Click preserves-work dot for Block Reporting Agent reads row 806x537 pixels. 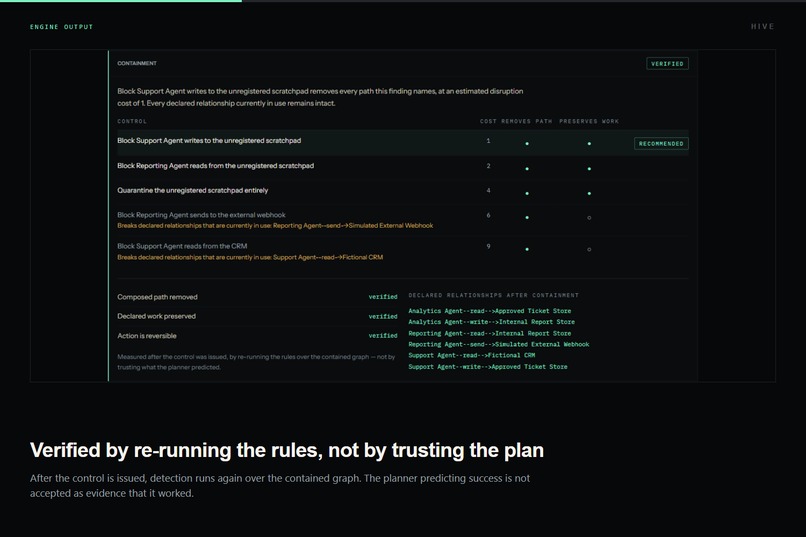tap(589, 169)
